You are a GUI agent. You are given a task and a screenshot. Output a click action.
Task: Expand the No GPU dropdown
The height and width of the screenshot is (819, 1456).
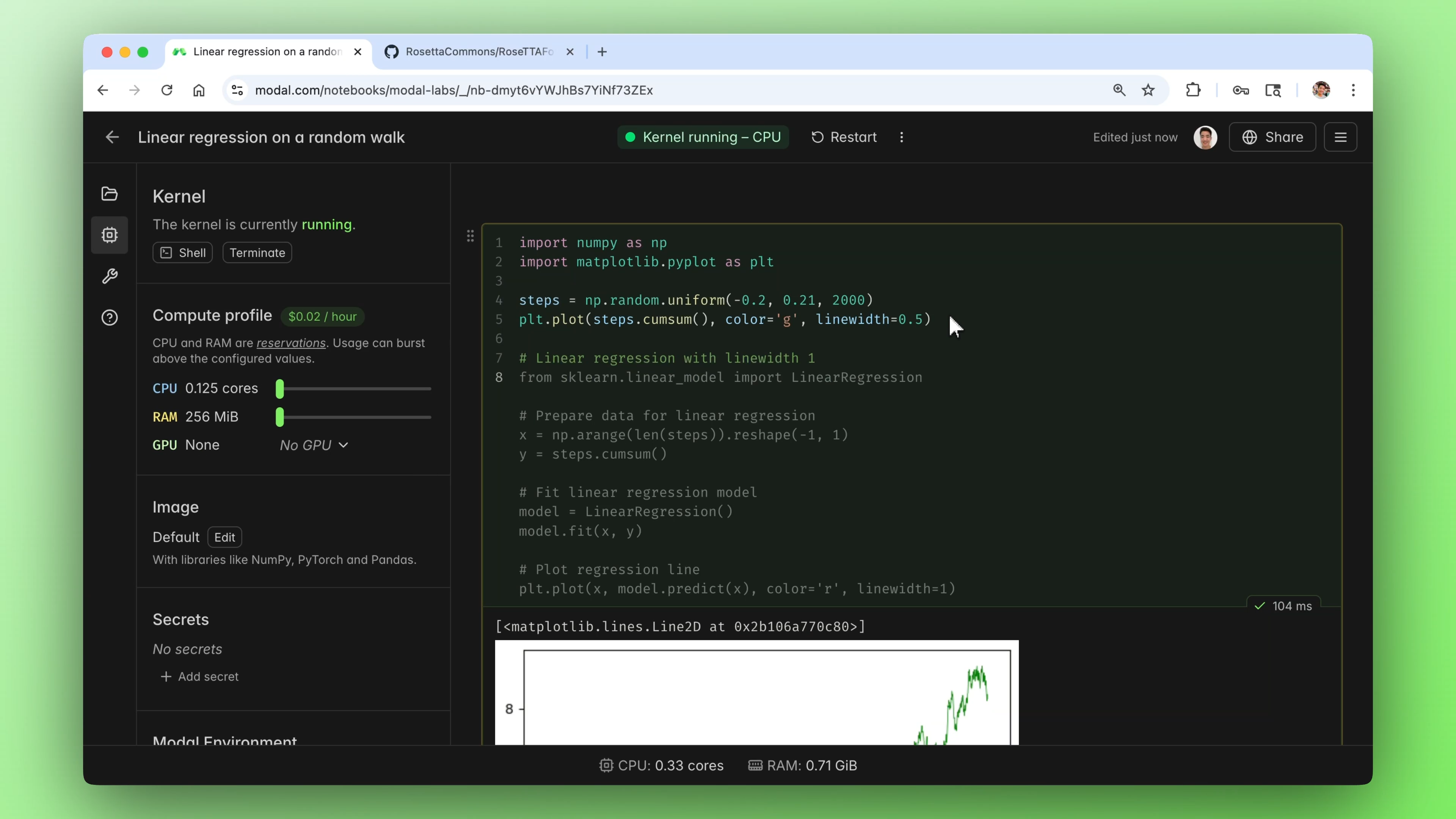pos(314,446)
